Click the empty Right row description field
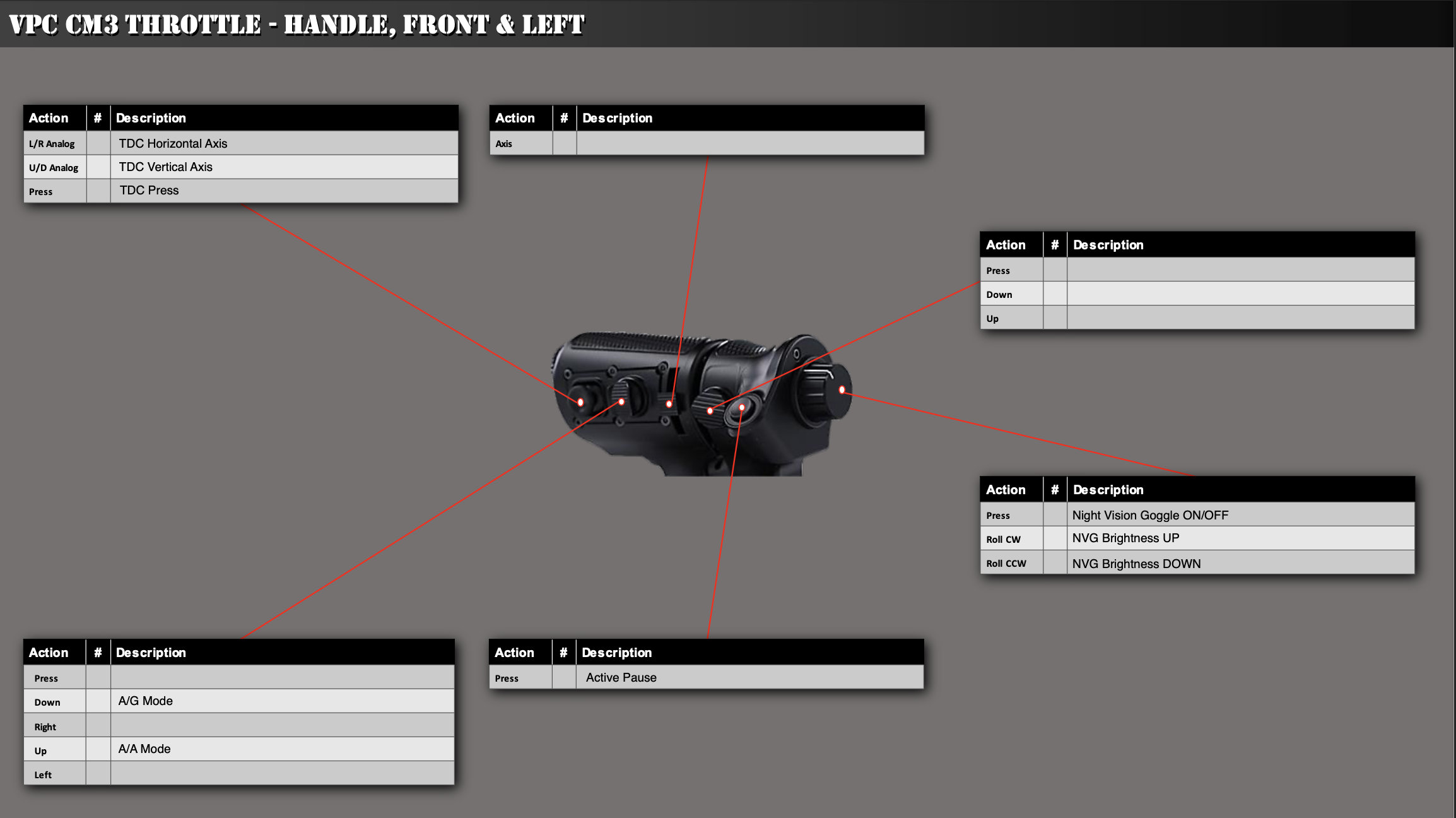This screenshot has height=818, width=1456. (x=282, y=725)
